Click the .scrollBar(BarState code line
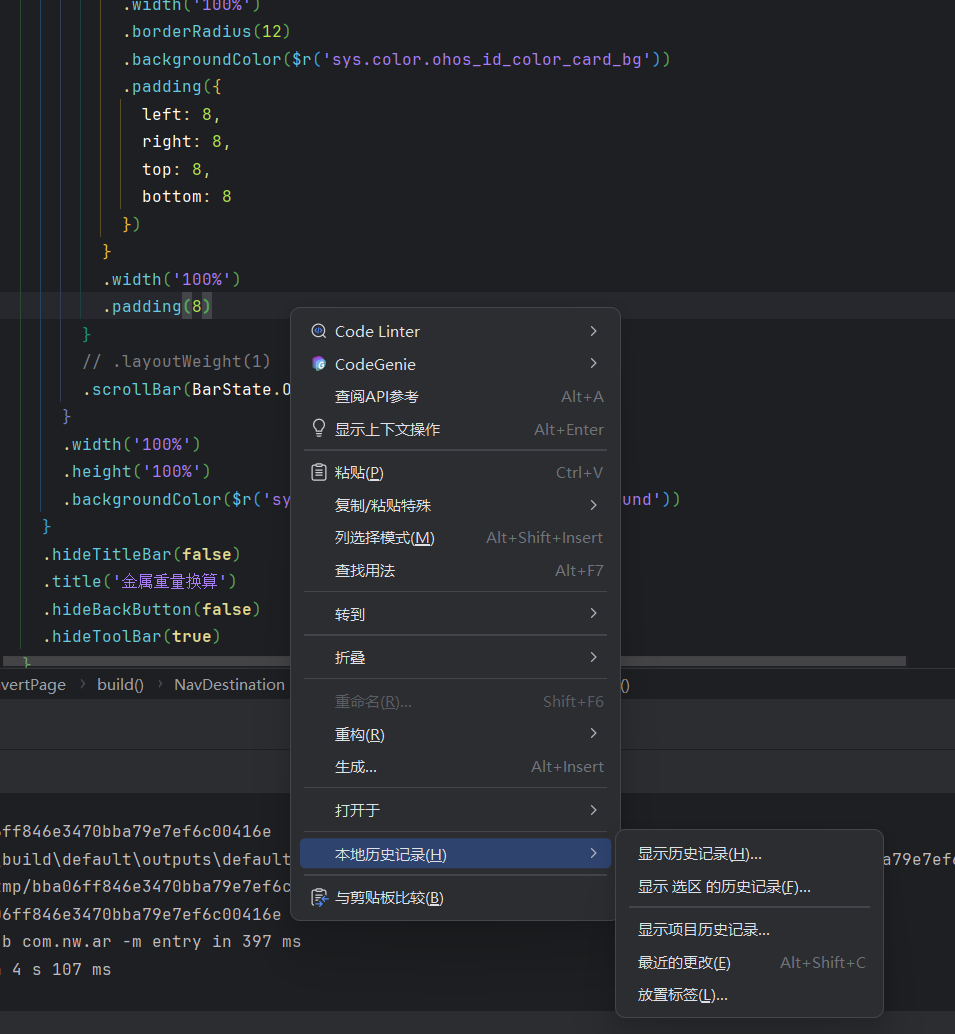 coord(186,389)
